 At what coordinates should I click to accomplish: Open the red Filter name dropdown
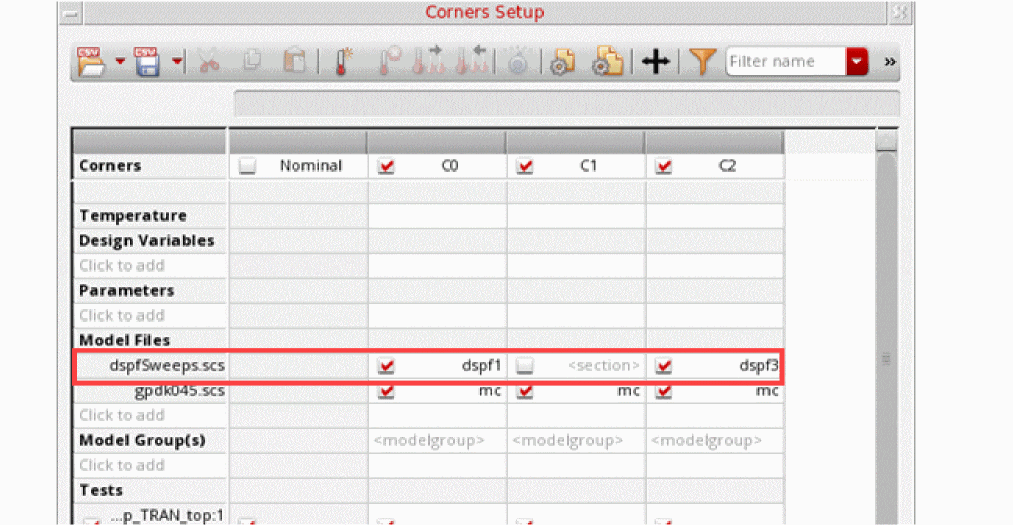tap(857, 61)
